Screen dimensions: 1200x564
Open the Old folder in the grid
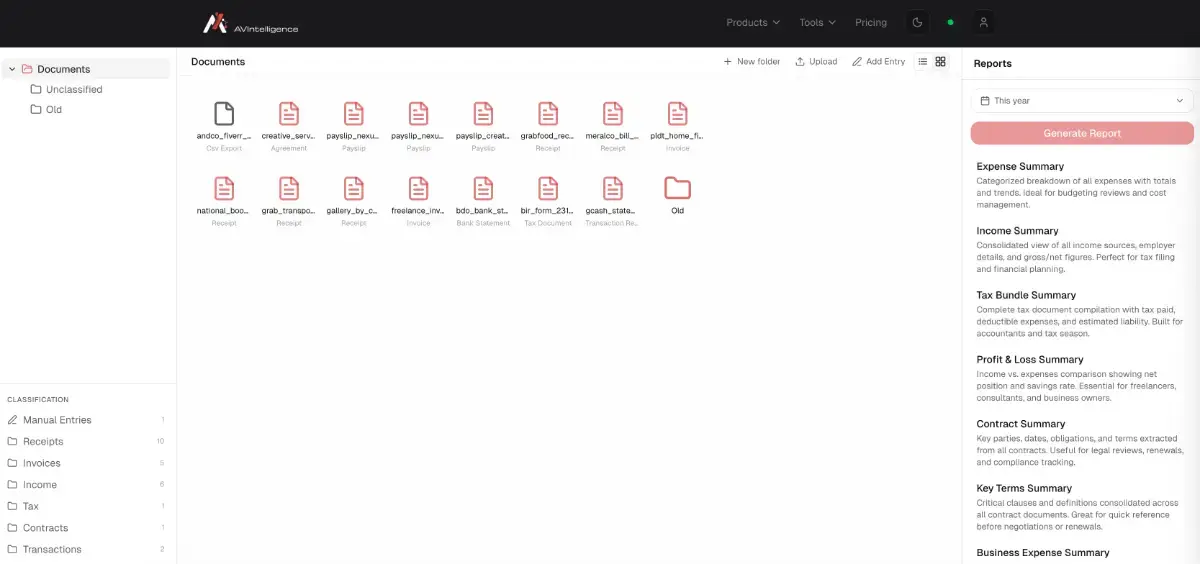point(677,195)
